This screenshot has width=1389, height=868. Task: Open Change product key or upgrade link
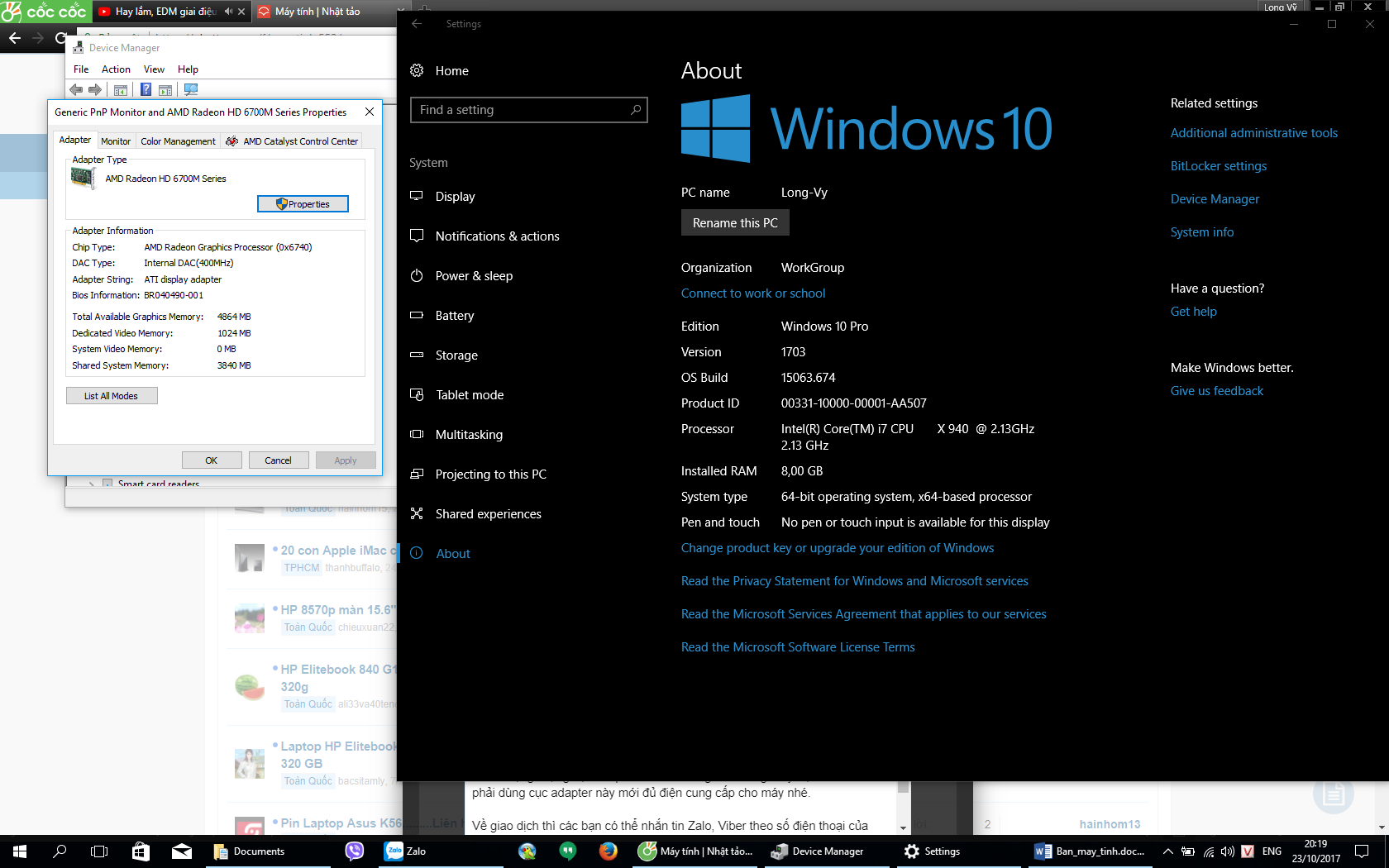pyautogui.click(x=838, y=548)
